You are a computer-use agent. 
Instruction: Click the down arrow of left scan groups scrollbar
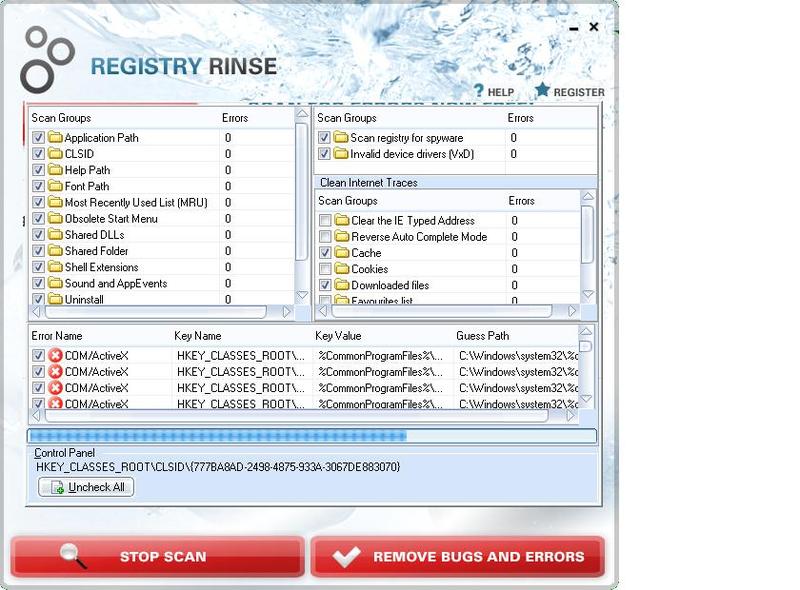302,296
